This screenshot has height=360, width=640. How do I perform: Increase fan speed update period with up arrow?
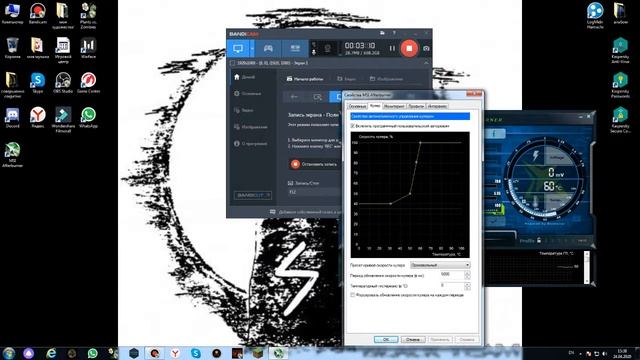(467, 273)
